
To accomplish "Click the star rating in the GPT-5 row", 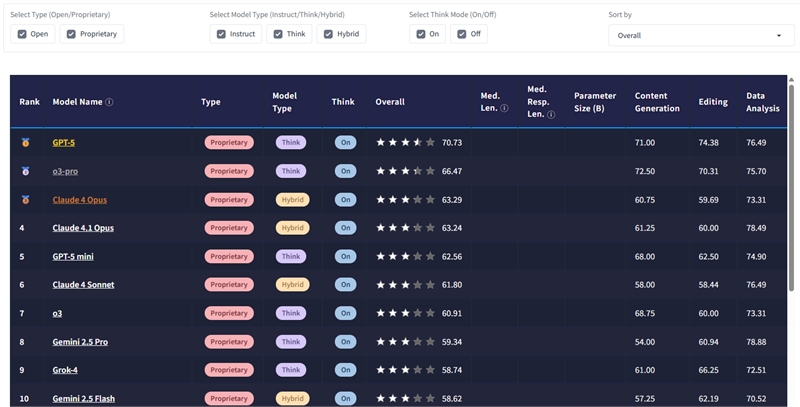I will pyautogui.click(x=406, y=142).
